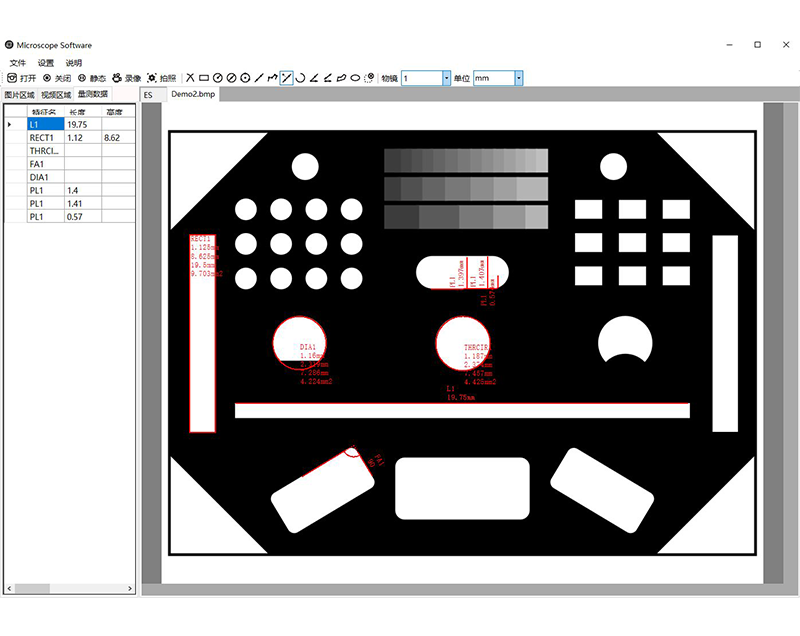Start recording with the 录像 button
Screen dimensions: 800x636
coord(126,77)
